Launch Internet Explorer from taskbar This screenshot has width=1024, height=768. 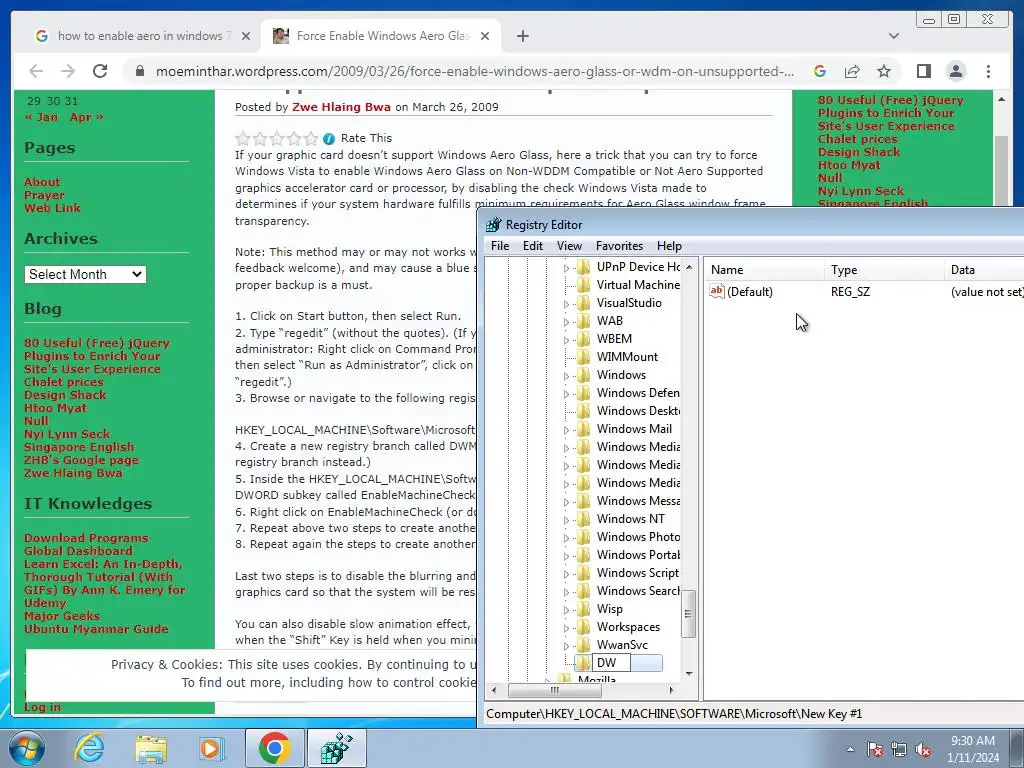point(89,748)
